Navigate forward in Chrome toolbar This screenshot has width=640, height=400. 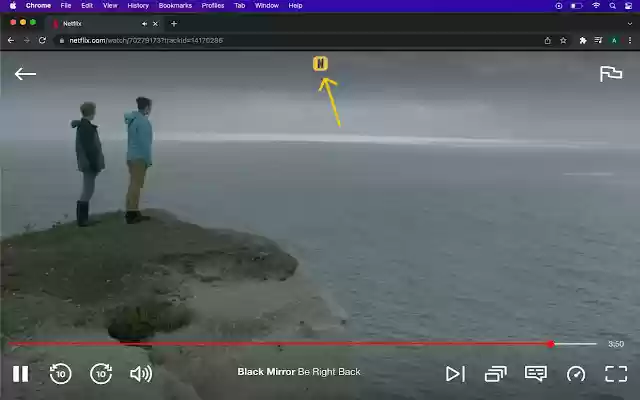27,40
